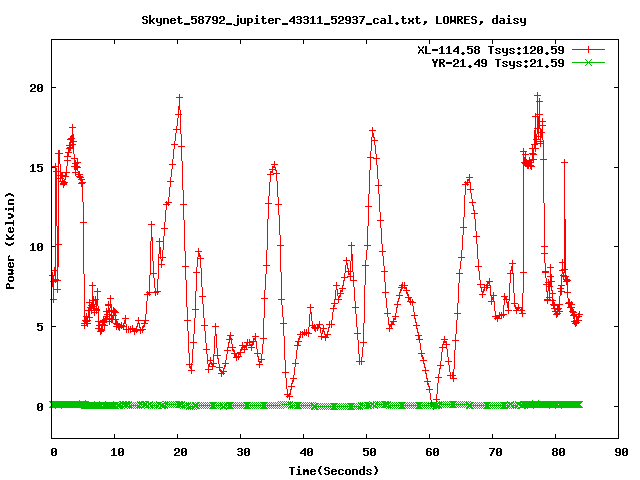The height and width of the screenshot is (480, 640).
Task: Click the red minimum near 37.5 seconds
Action: pos(289,396)
